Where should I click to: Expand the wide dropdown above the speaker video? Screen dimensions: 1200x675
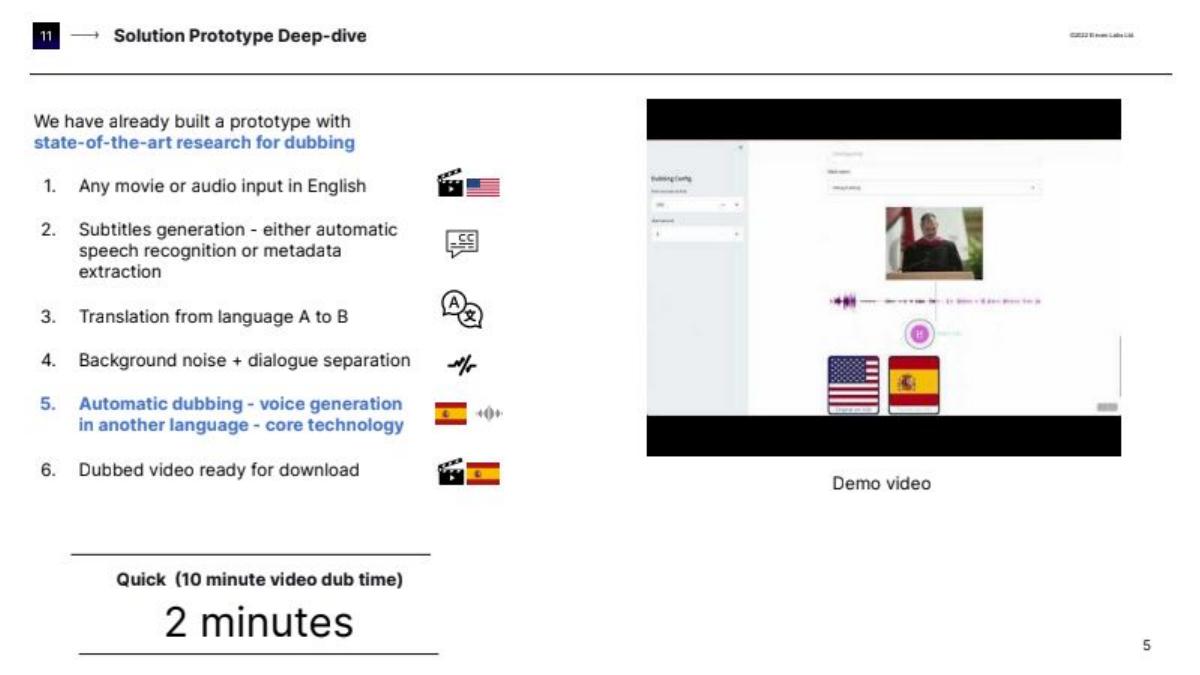click(x=933, y=187)
